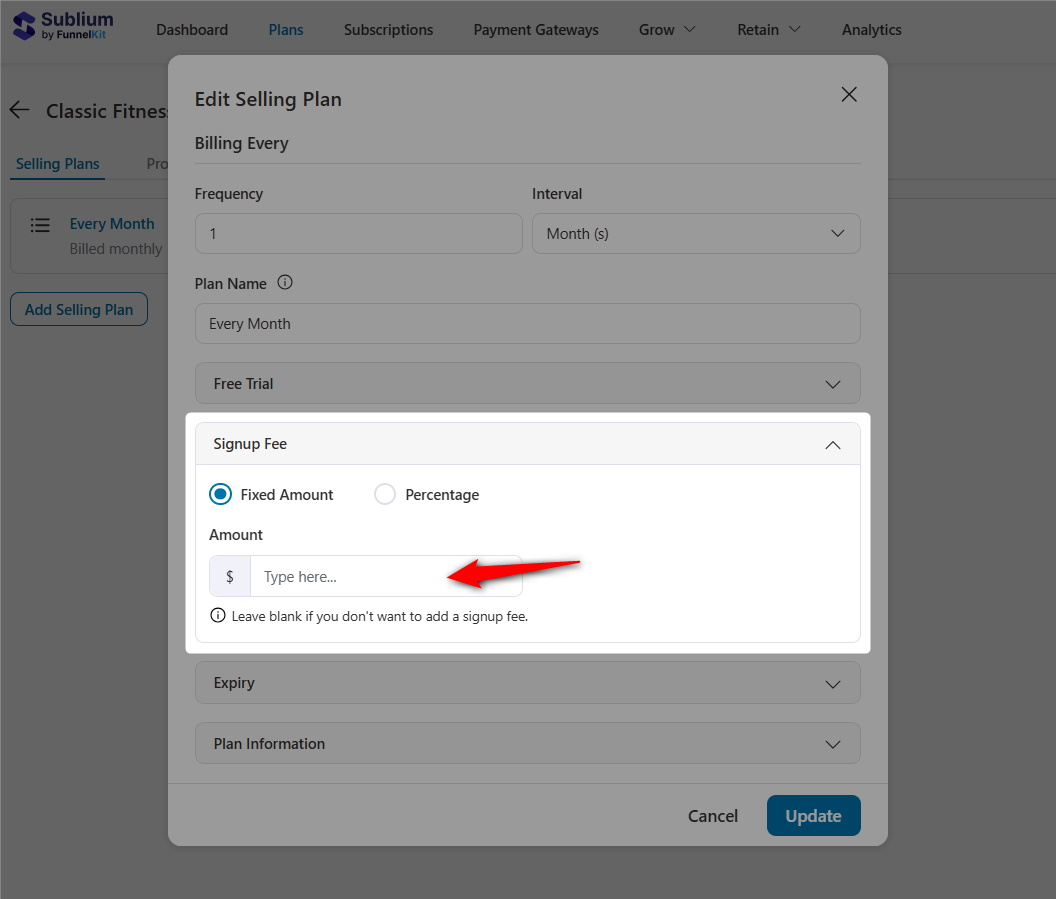Image resolution: width=1056 pixels, height=899 pixels.
Task: Collapse the Signup Fee section
Action: [832, 445]
